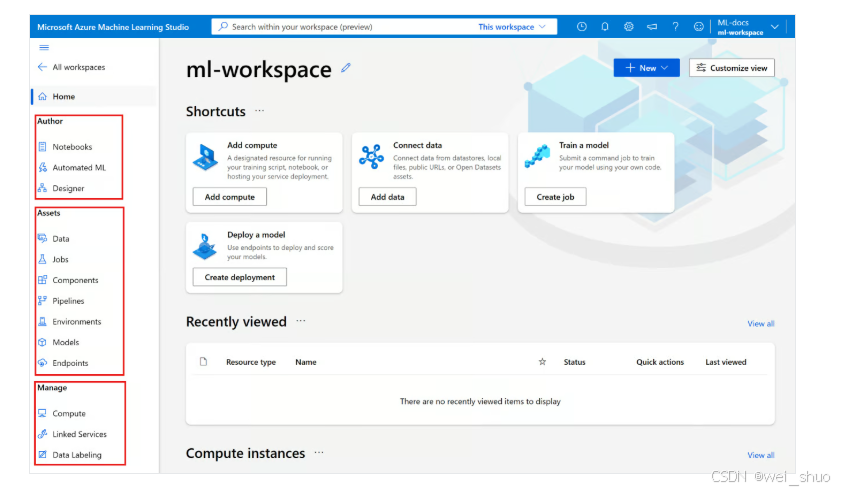
Task: Click the Add compute card illustration
Action: pyautogui.click(x=206, y=157)
